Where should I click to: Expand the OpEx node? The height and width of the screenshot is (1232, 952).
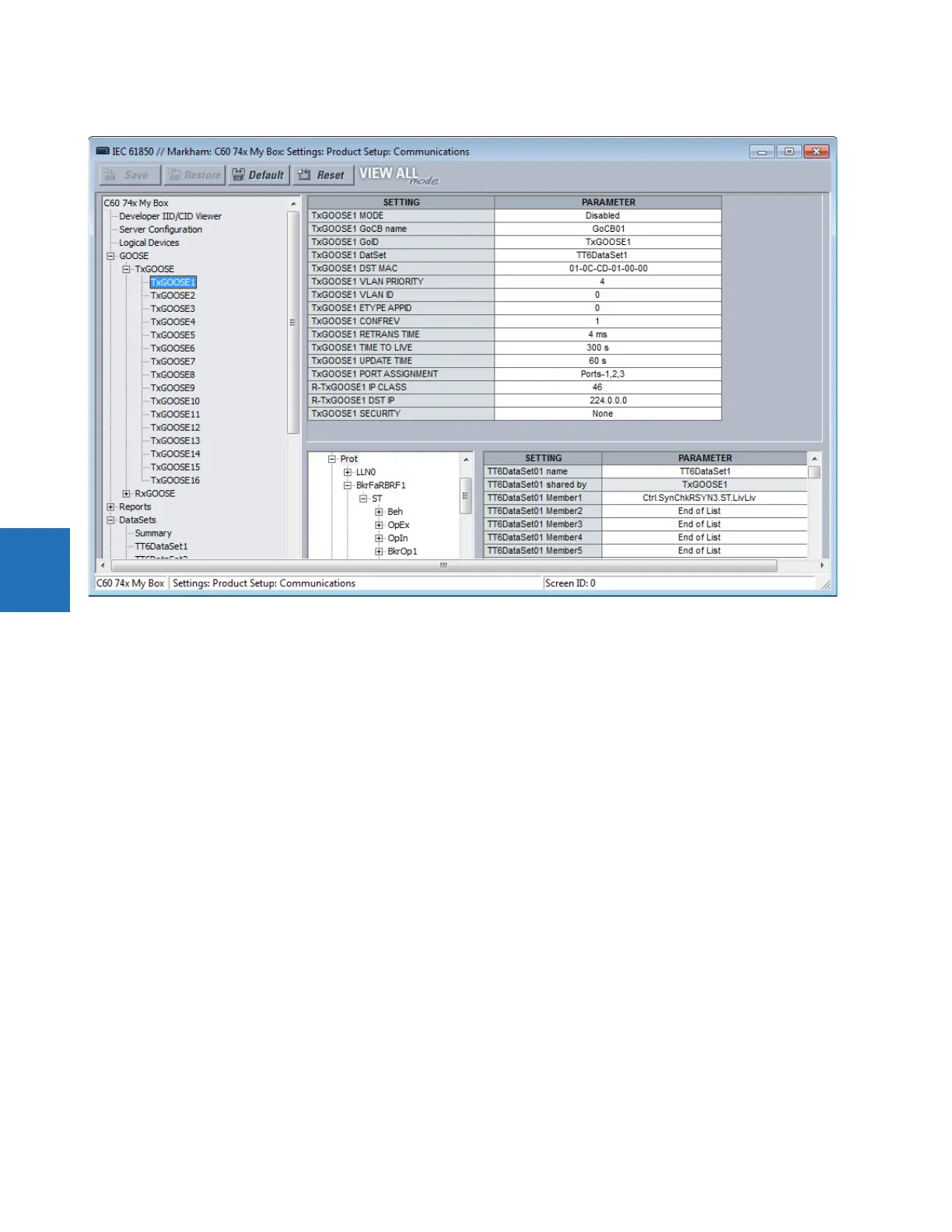coord(379,525)
